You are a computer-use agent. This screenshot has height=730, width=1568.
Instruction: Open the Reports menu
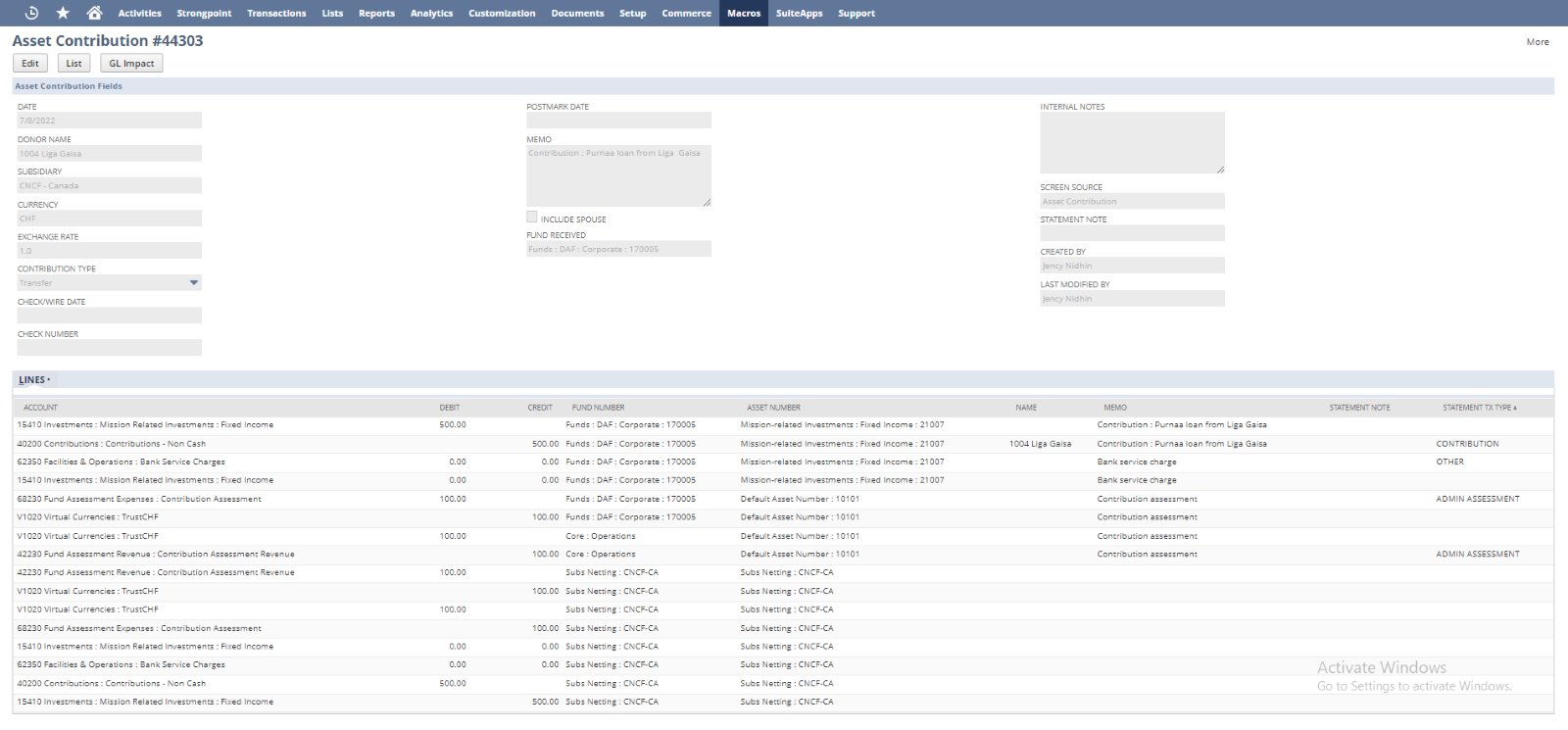coord(376,14)
